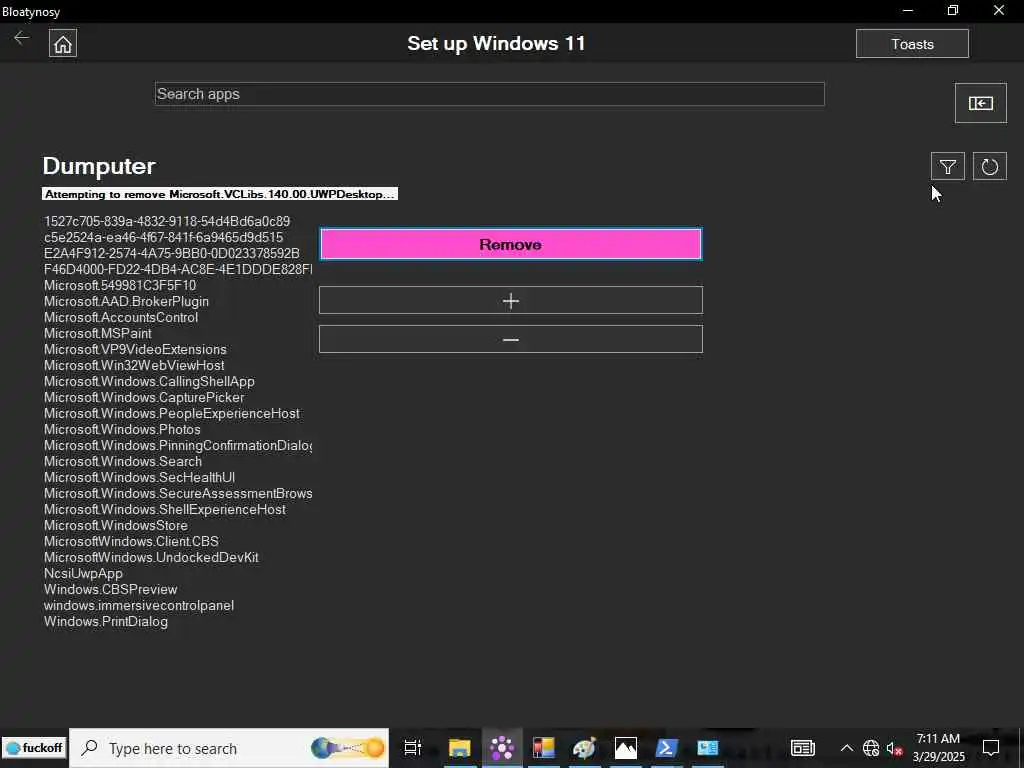
Task: Toggle the collapse panel icon button
Action: [980, 103]
